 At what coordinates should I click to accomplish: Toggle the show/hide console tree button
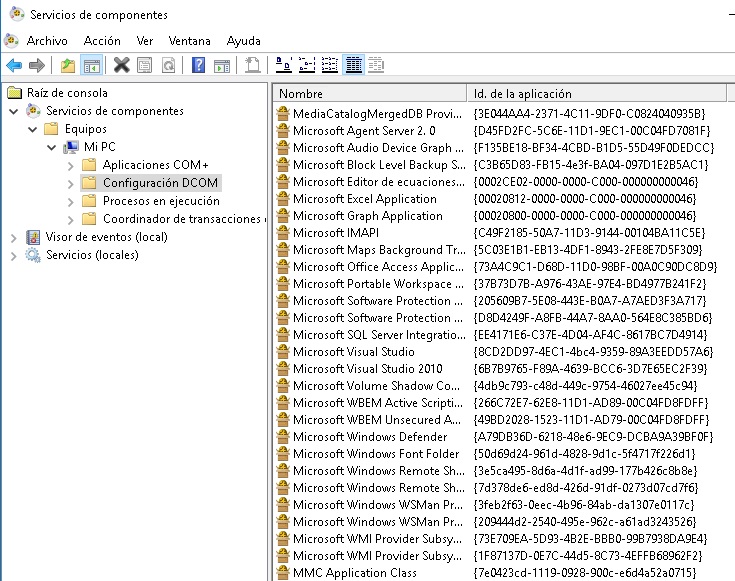(91, 65)
